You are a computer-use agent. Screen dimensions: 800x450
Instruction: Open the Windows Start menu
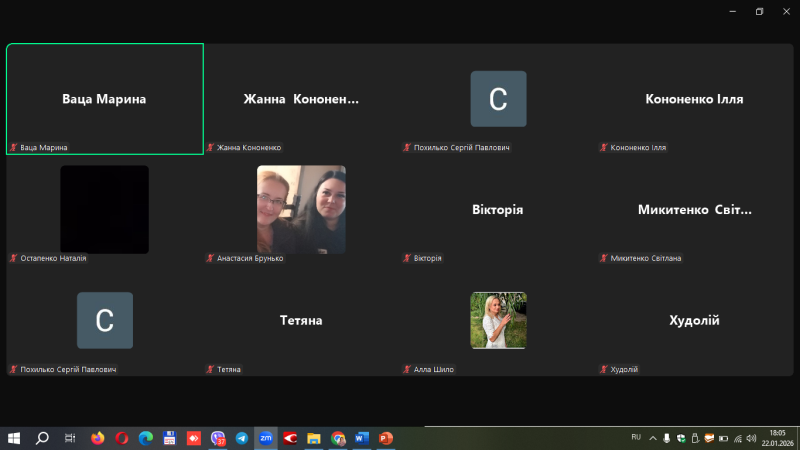[14, 438]
